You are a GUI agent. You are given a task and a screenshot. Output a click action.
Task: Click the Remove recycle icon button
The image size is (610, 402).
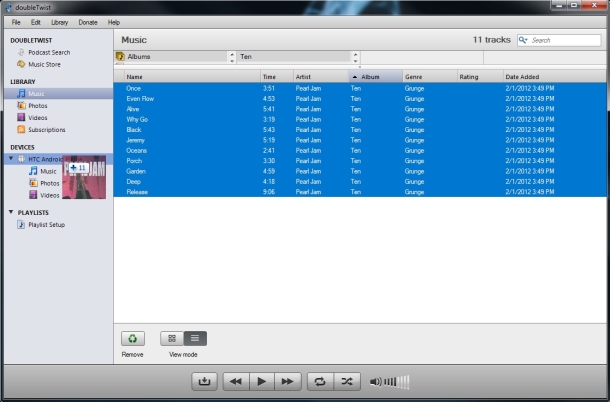pos(133,339)
